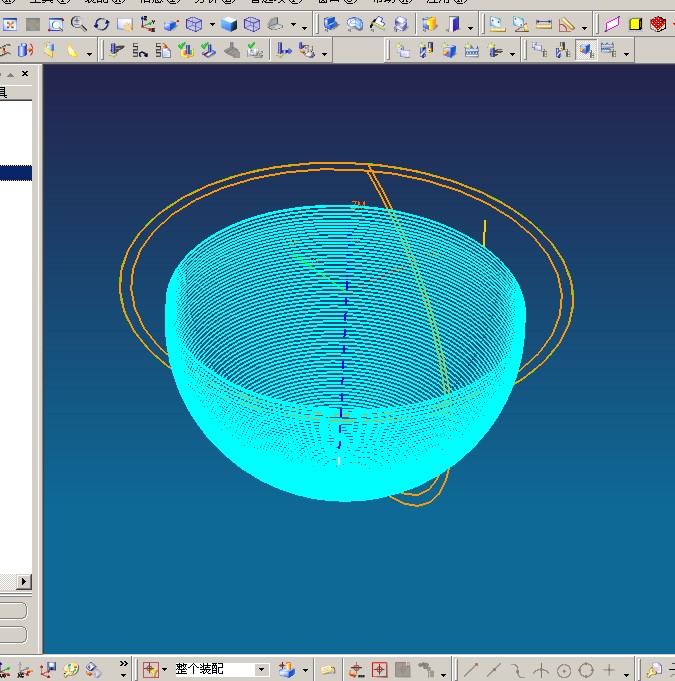Screen dimensions: 675x681
Task: Click the color palette icon in bottom toolbar
Action: (71, 670)
